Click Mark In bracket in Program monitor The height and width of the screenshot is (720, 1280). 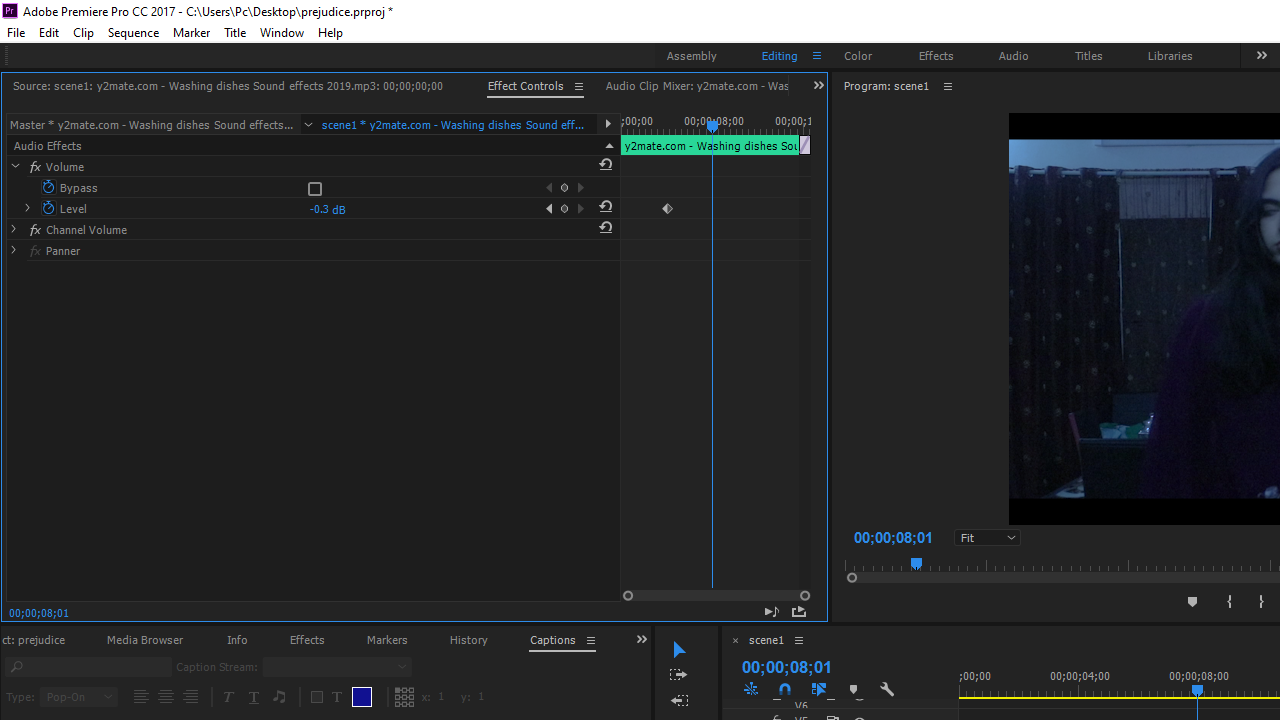(x=1229, y=602)
